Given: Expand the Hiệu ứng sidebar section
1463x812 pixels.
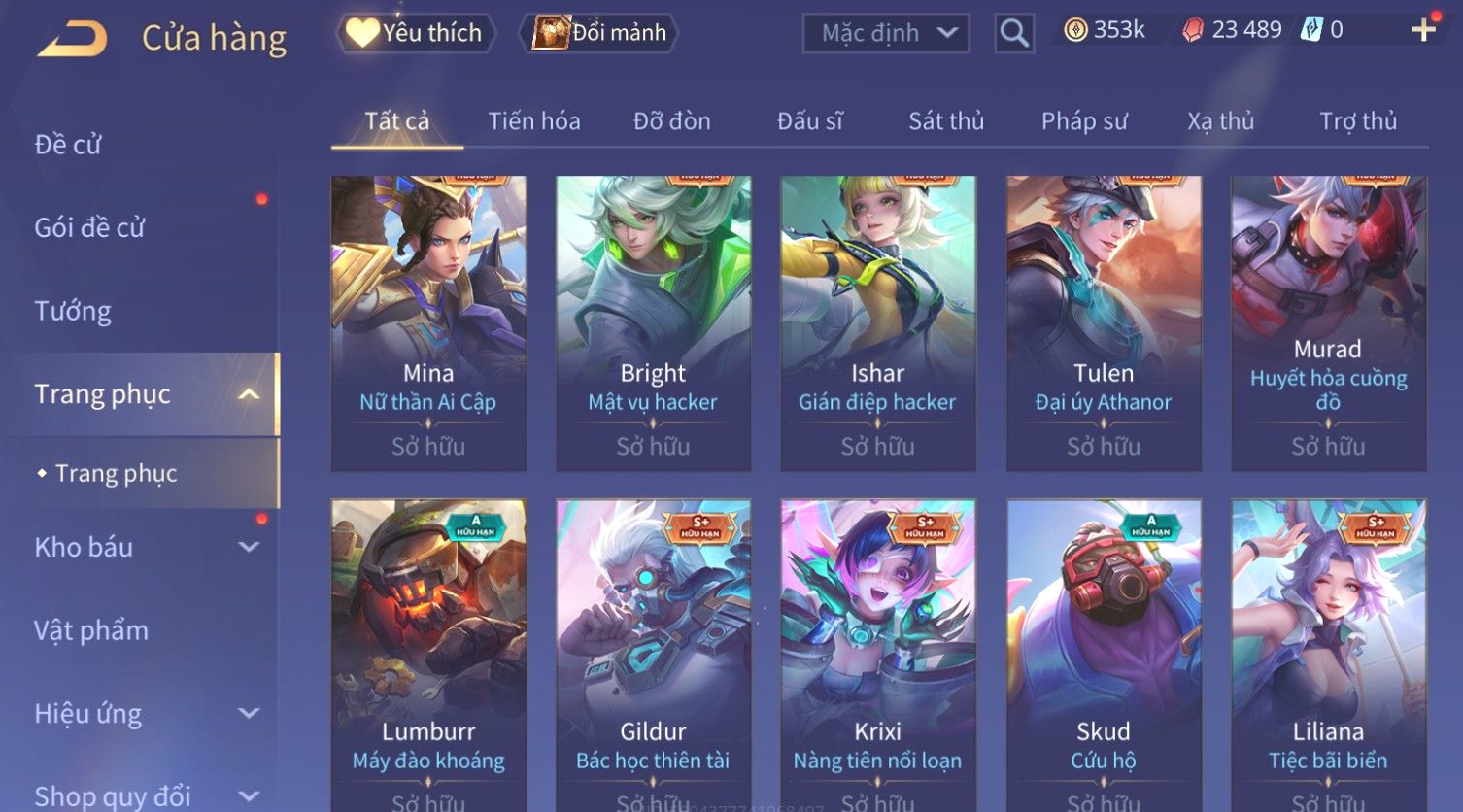Looking at the screenshot, I should (249, 713).
